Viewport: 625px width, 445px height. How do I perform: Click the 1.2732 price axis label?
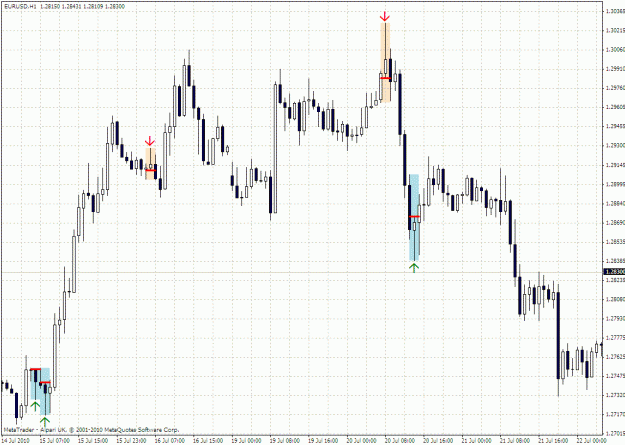pos(615,395)
